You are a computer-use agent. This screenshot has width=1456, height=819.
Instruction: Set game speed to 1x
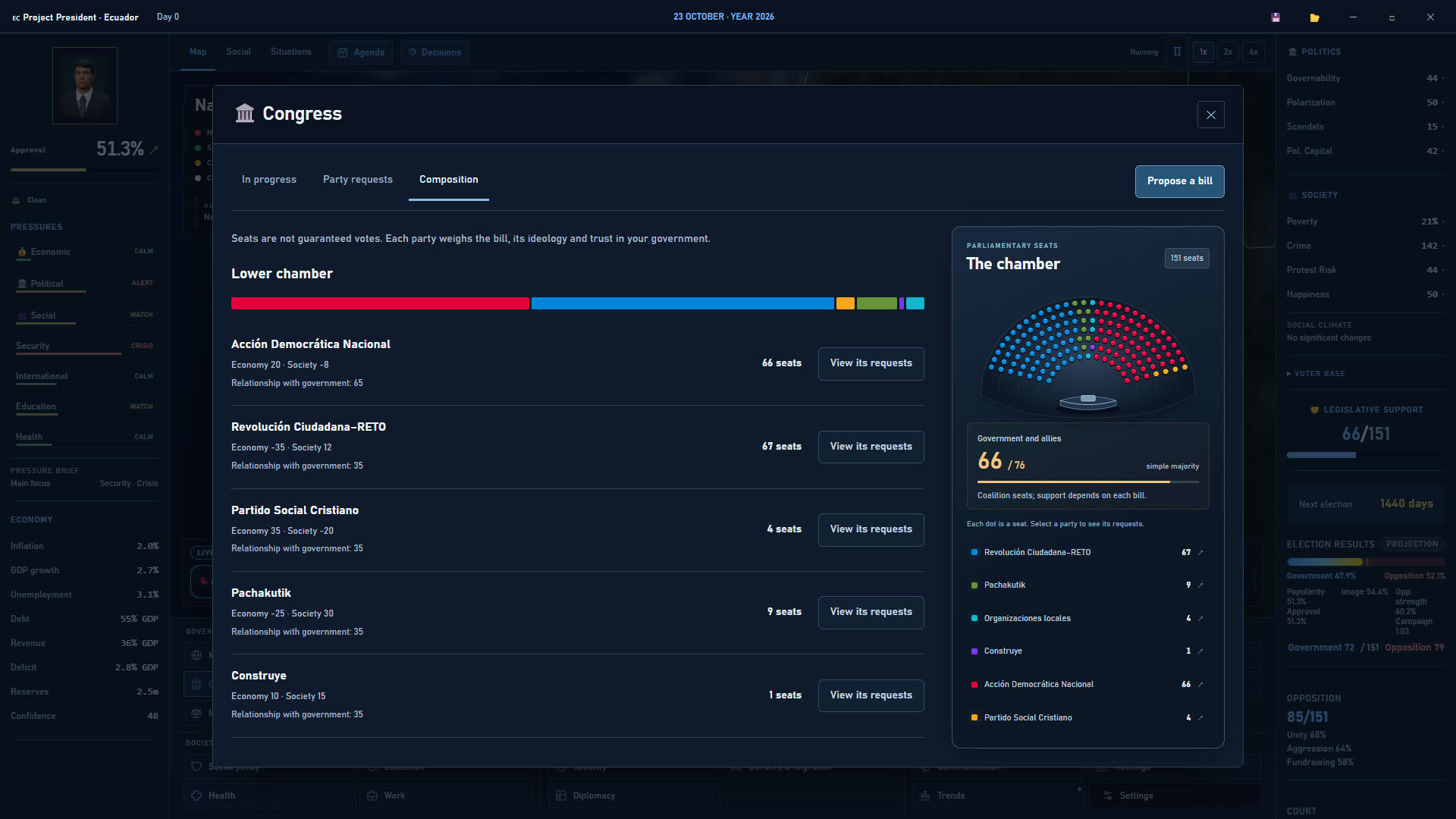tap(1203, 52)
